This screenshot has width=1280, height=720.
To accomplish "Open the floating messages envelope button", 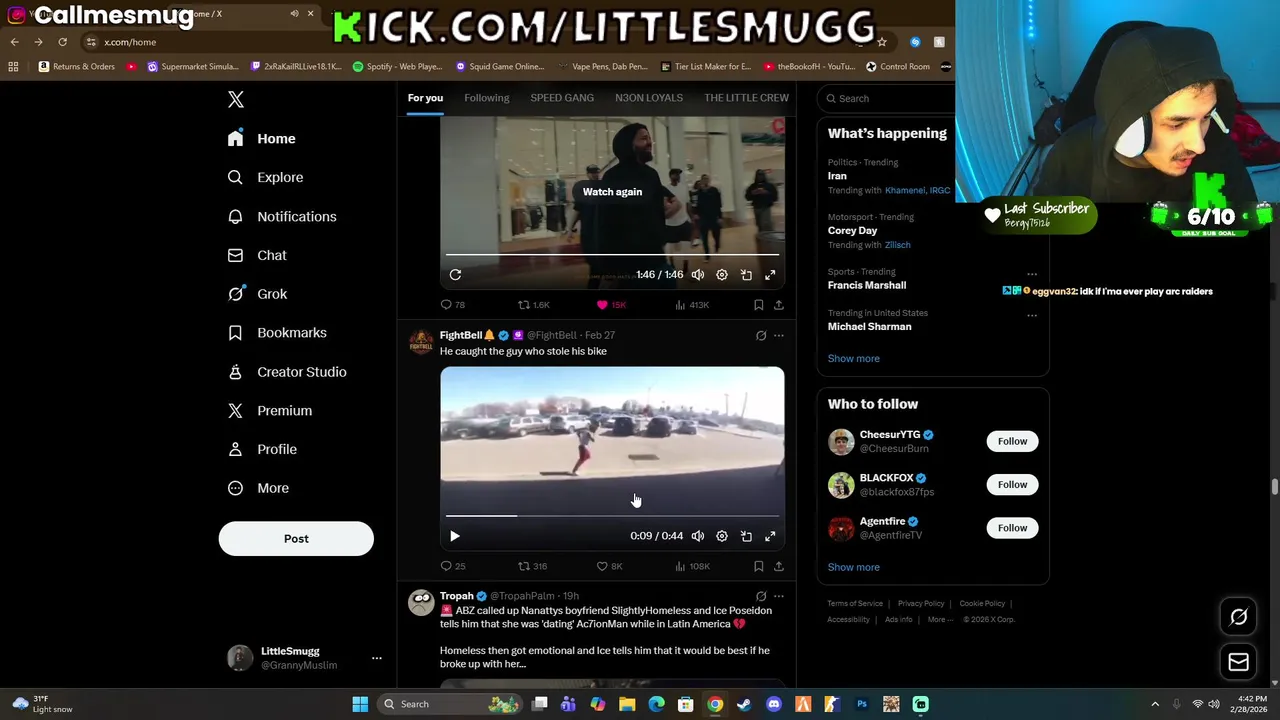I will coord(1238,662).
